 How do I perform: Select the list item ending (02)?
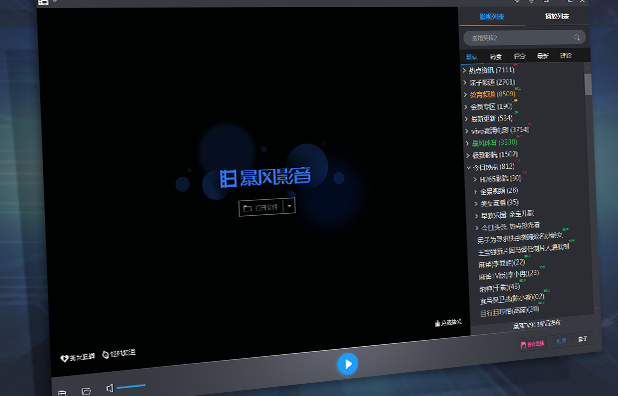[x=512, y=299]
